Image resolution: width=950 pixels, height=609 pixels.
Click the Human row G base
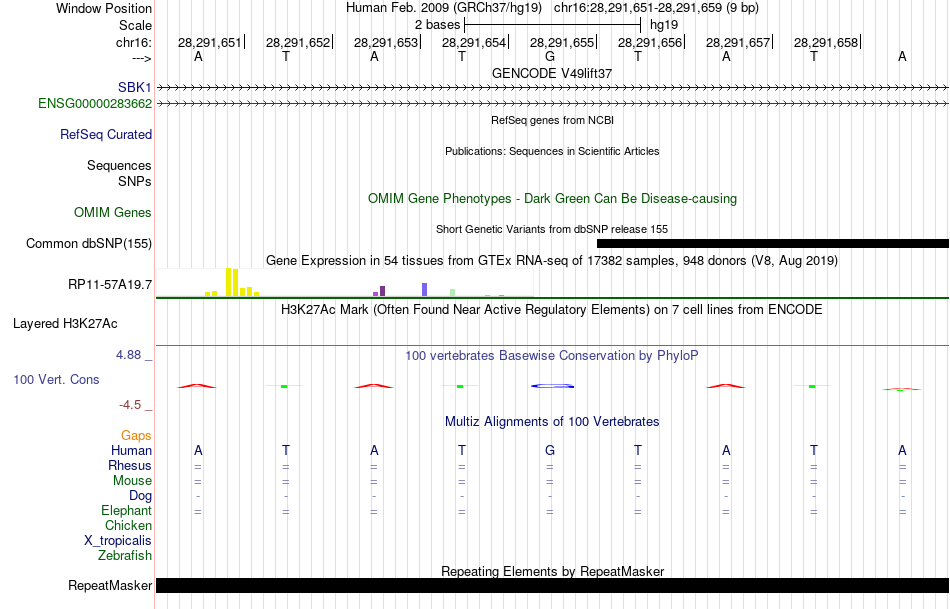pyautogui.click(x=550, y=450)
